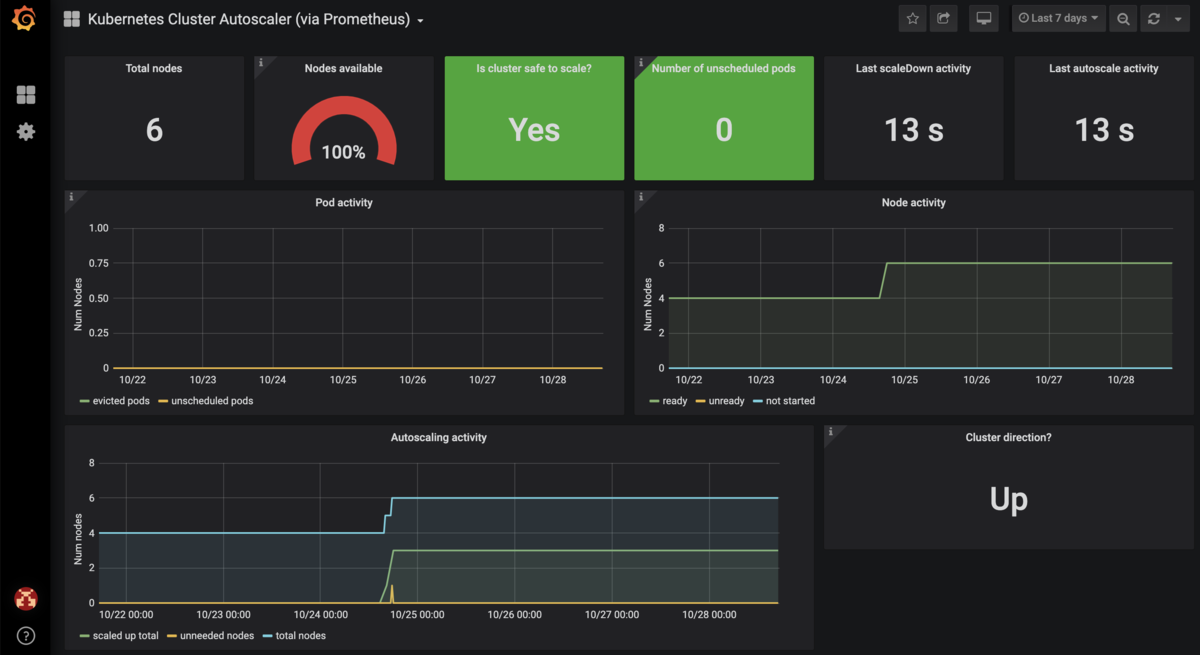
Task: Click the Total nodes value 6
Action: (x=154, y=130)
